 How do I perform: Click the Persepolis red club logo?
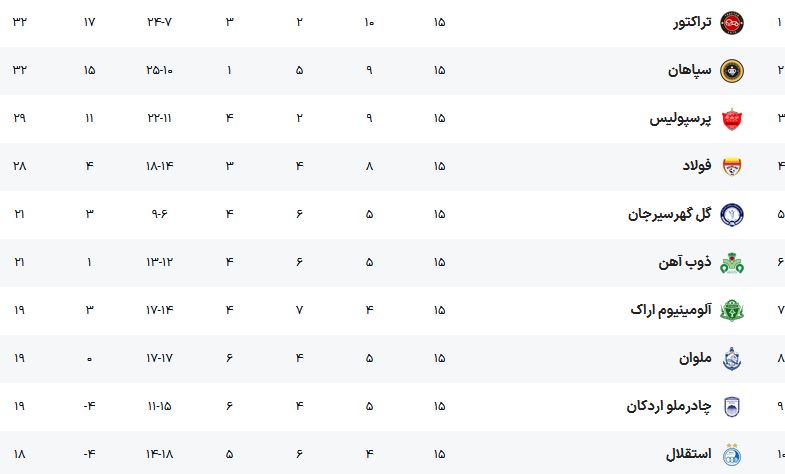point(731,119)
